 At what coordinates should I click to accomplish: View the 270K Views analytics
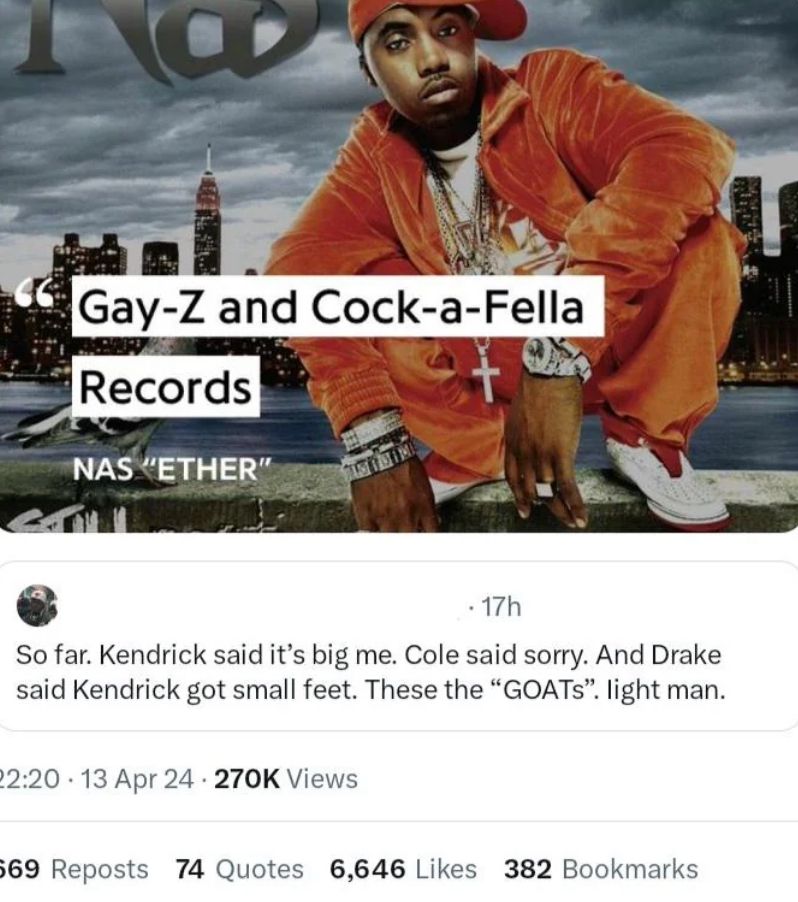pos(286,779)
